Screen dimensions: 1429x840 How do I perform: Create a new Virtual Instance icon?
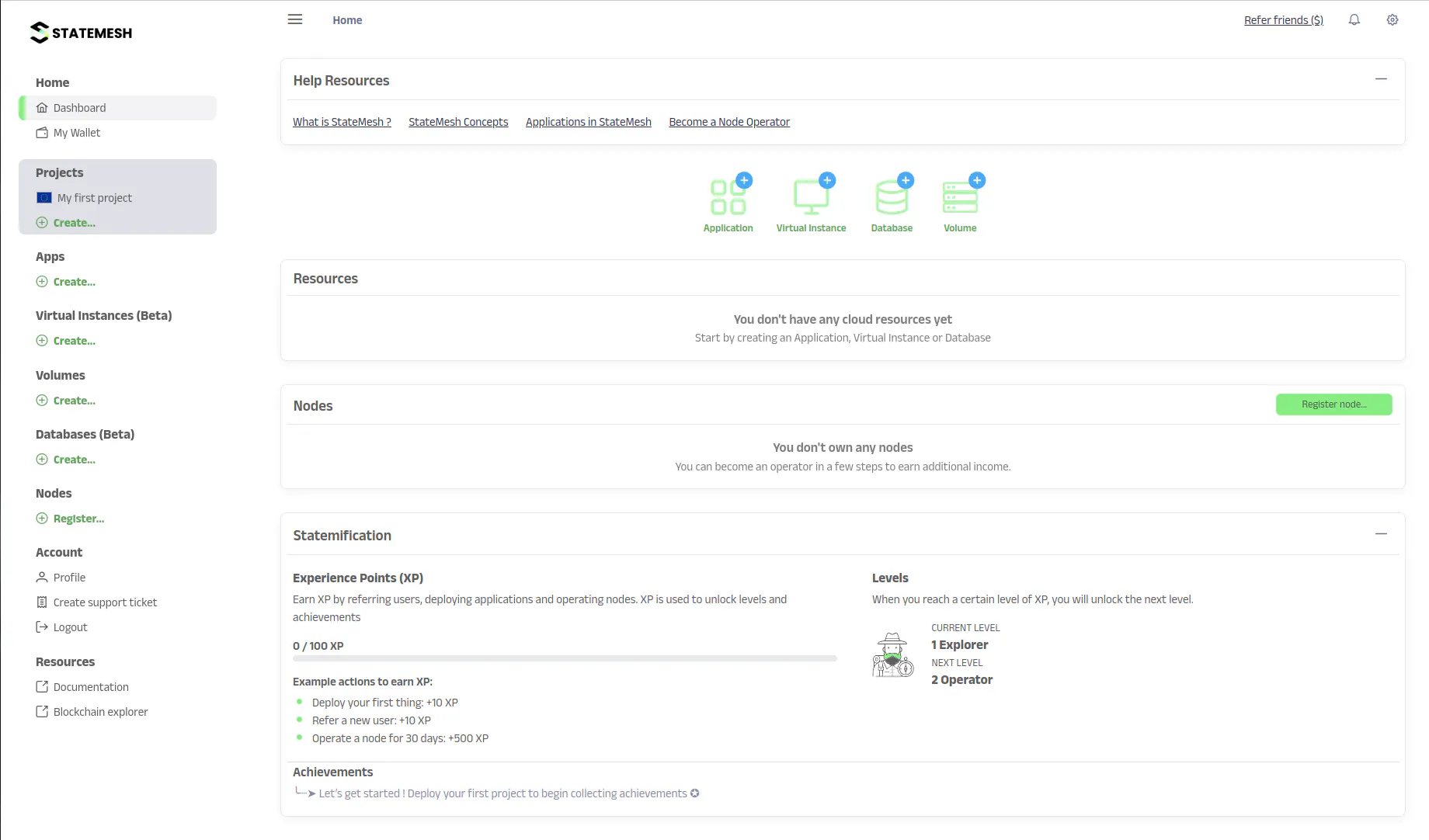[x=811, y=203]
